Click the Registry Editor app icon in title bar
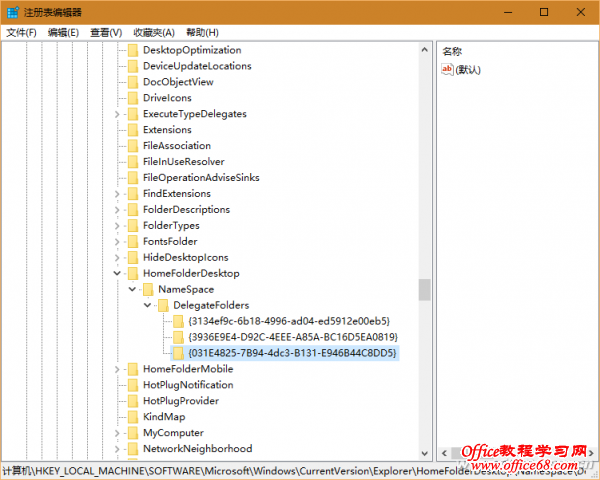Viewport: 600px width, 480px height. click(x=13, y=12)
